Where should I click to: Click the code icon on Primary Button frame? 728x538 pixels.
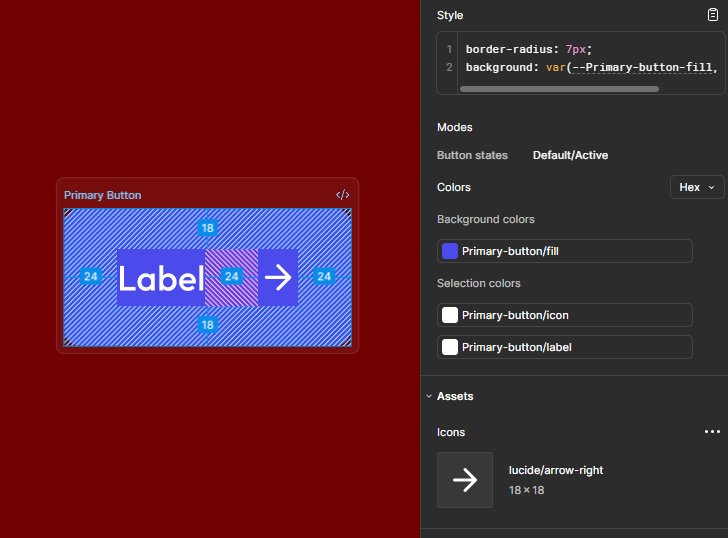[x=342, y=195]
